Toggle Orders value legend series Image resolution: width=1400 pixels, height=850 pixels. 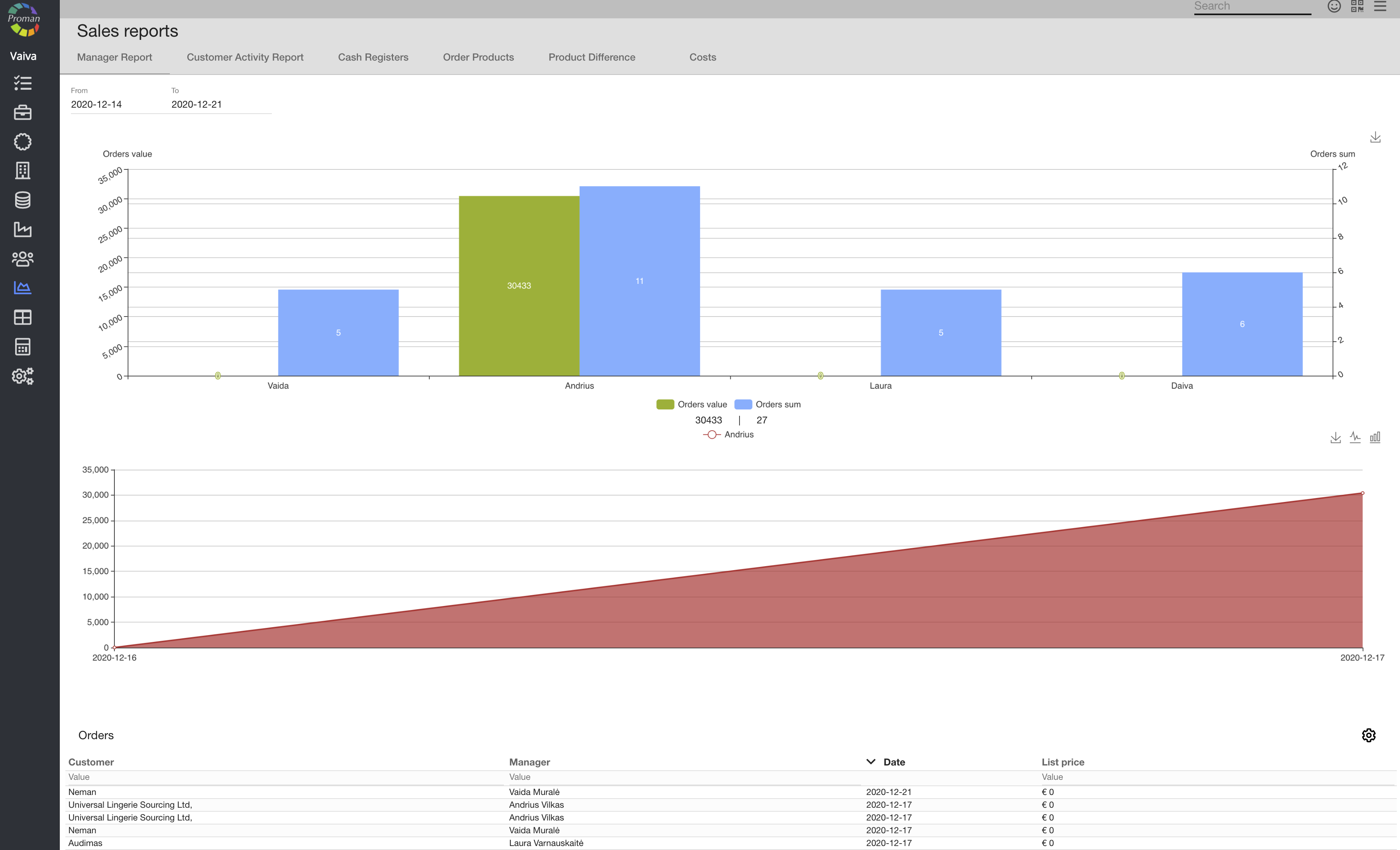click(692, 405)
